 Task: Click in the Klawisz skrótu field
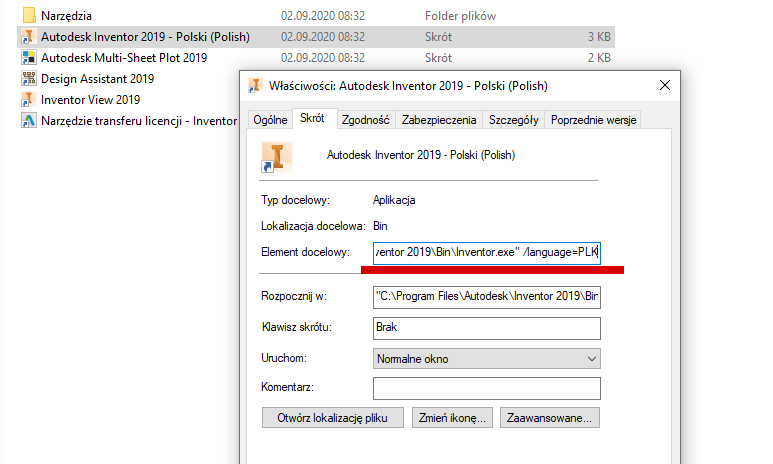tap(487, 328)
